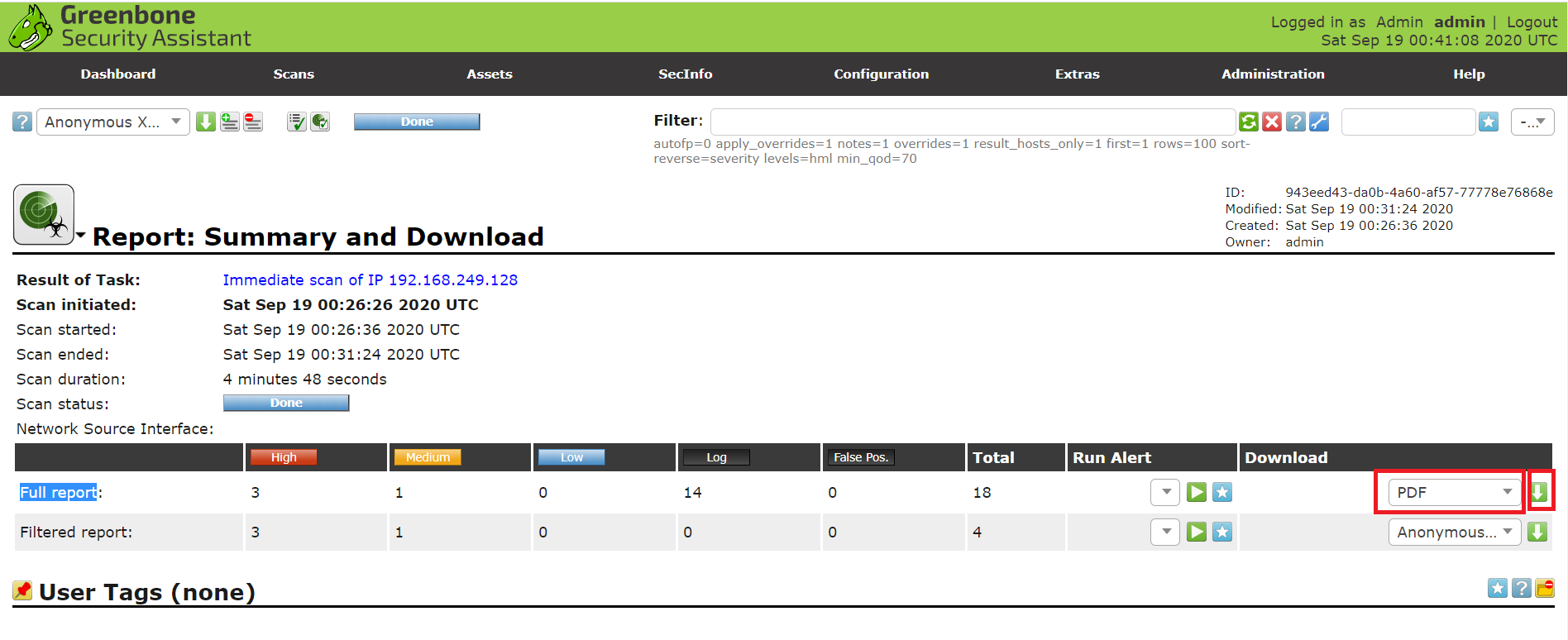Open the Configuration menu
This screenshot has width=1568, height=640.
click(882, 74)
